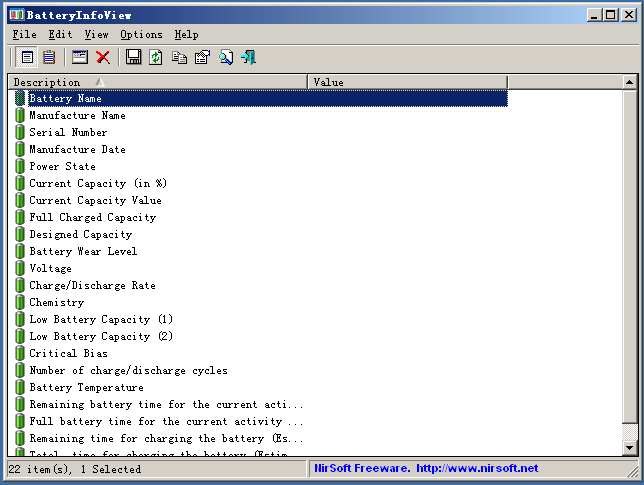Click the battery icon beside Power State

(x=20, y=166)
